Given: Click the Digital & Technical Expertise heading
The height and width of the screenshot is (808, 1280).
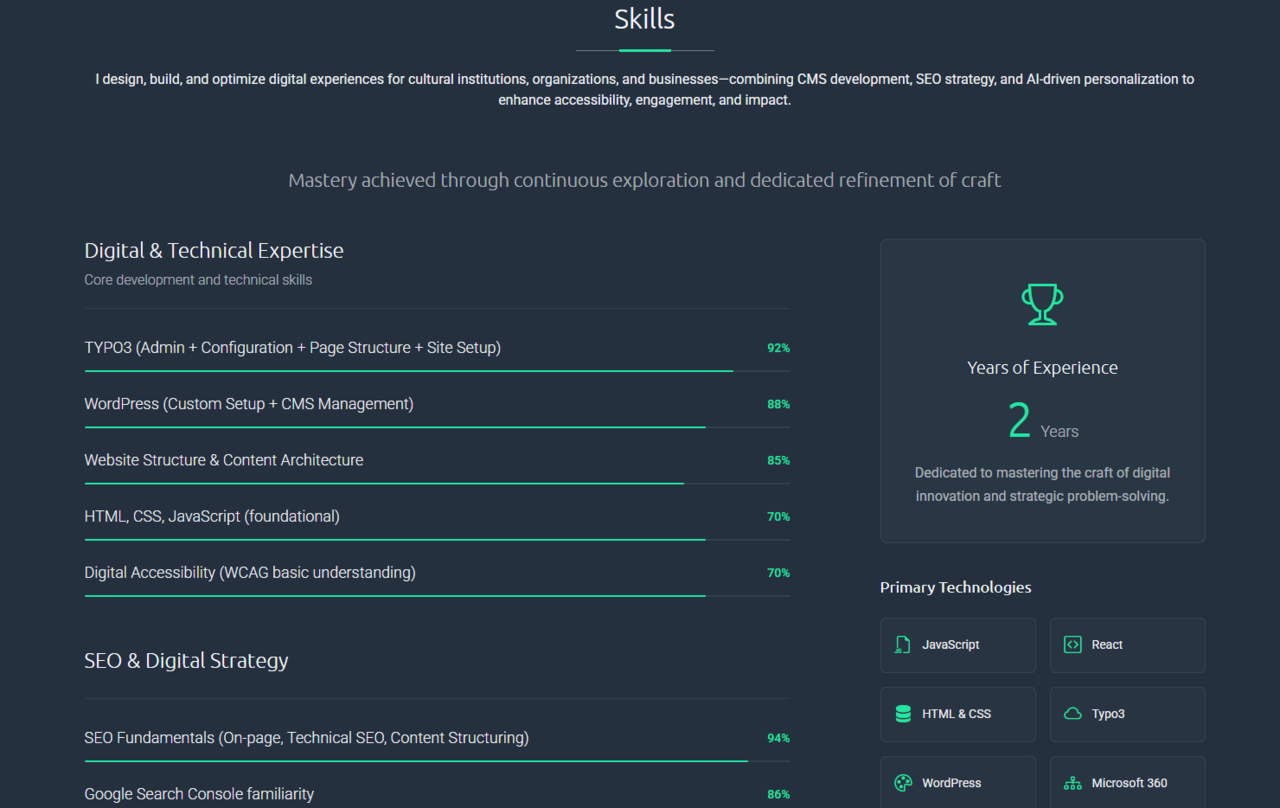Looking at the screenshot, I should (x=214, y=251).
